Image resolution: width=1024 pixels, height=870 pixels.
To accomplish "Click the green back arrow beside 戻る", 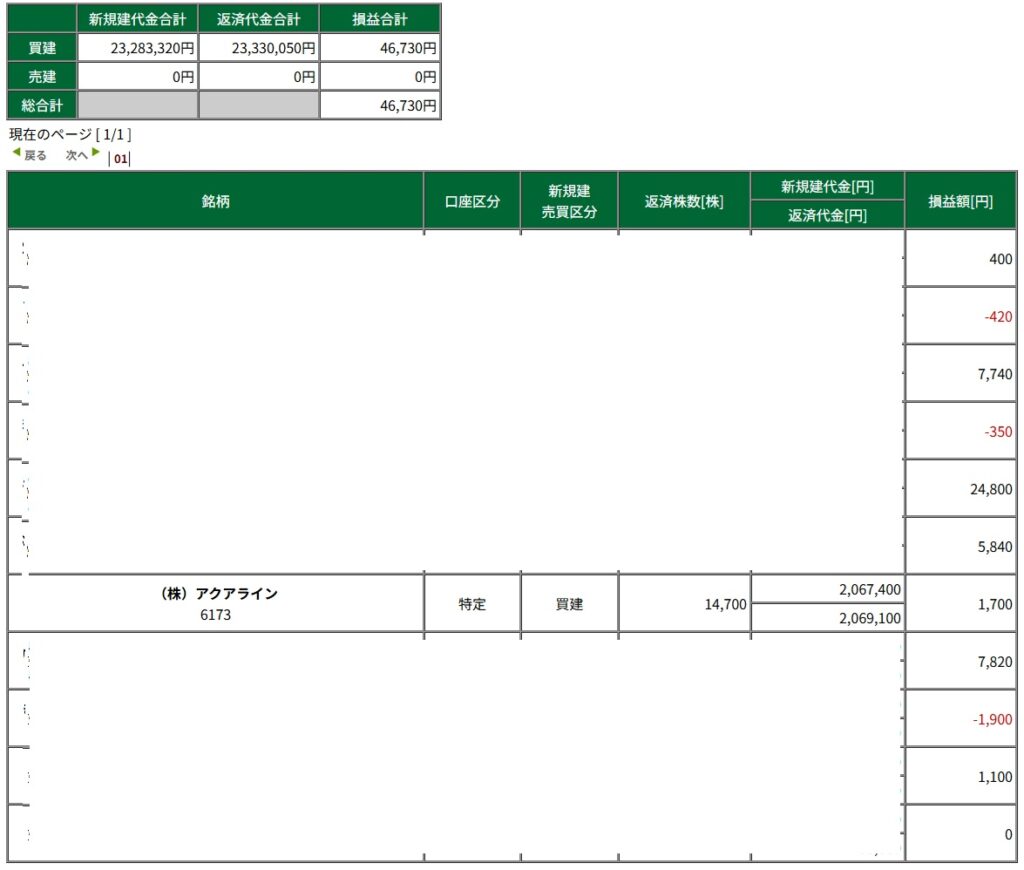I will click(16, 153).
